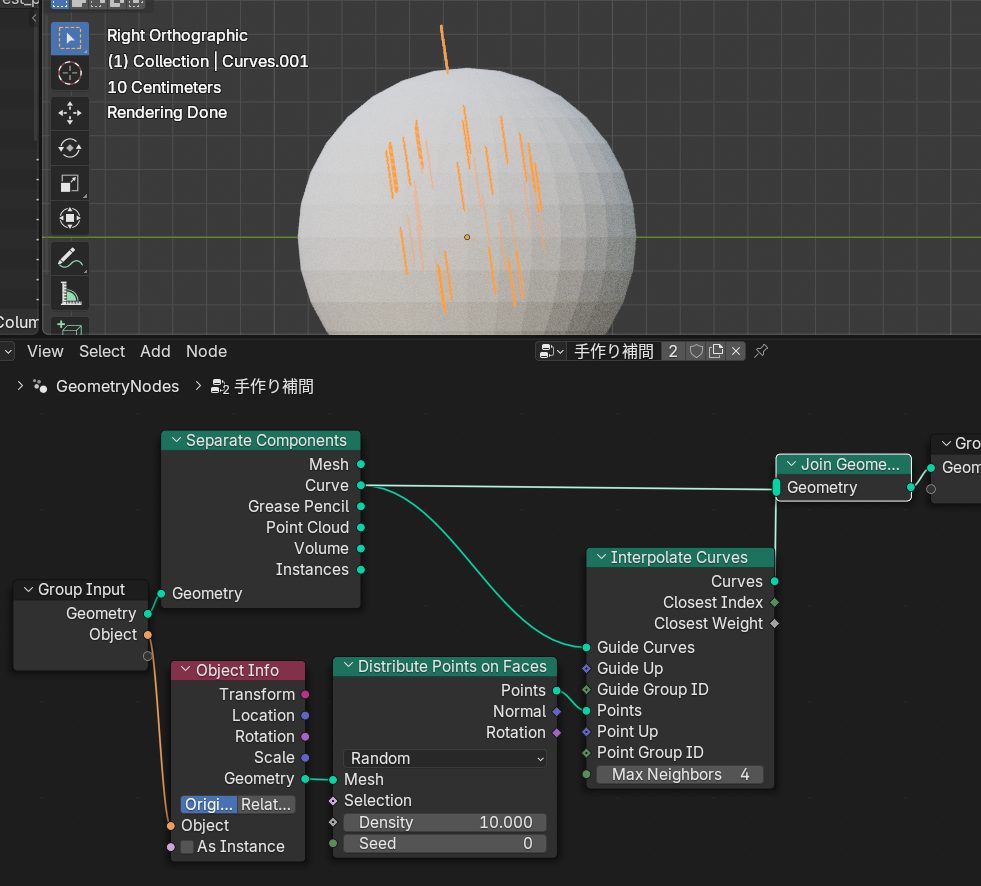Click the Density value field
This screenshot has height=886, width=981.
click(445, 822)
